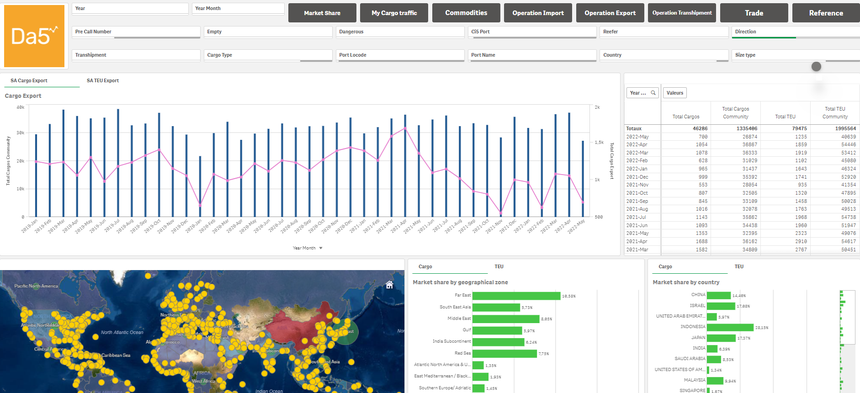This screenshot has width=860, height=393.
Task: Select the 2021-Mar table row
Action: [x=742, y=250]
